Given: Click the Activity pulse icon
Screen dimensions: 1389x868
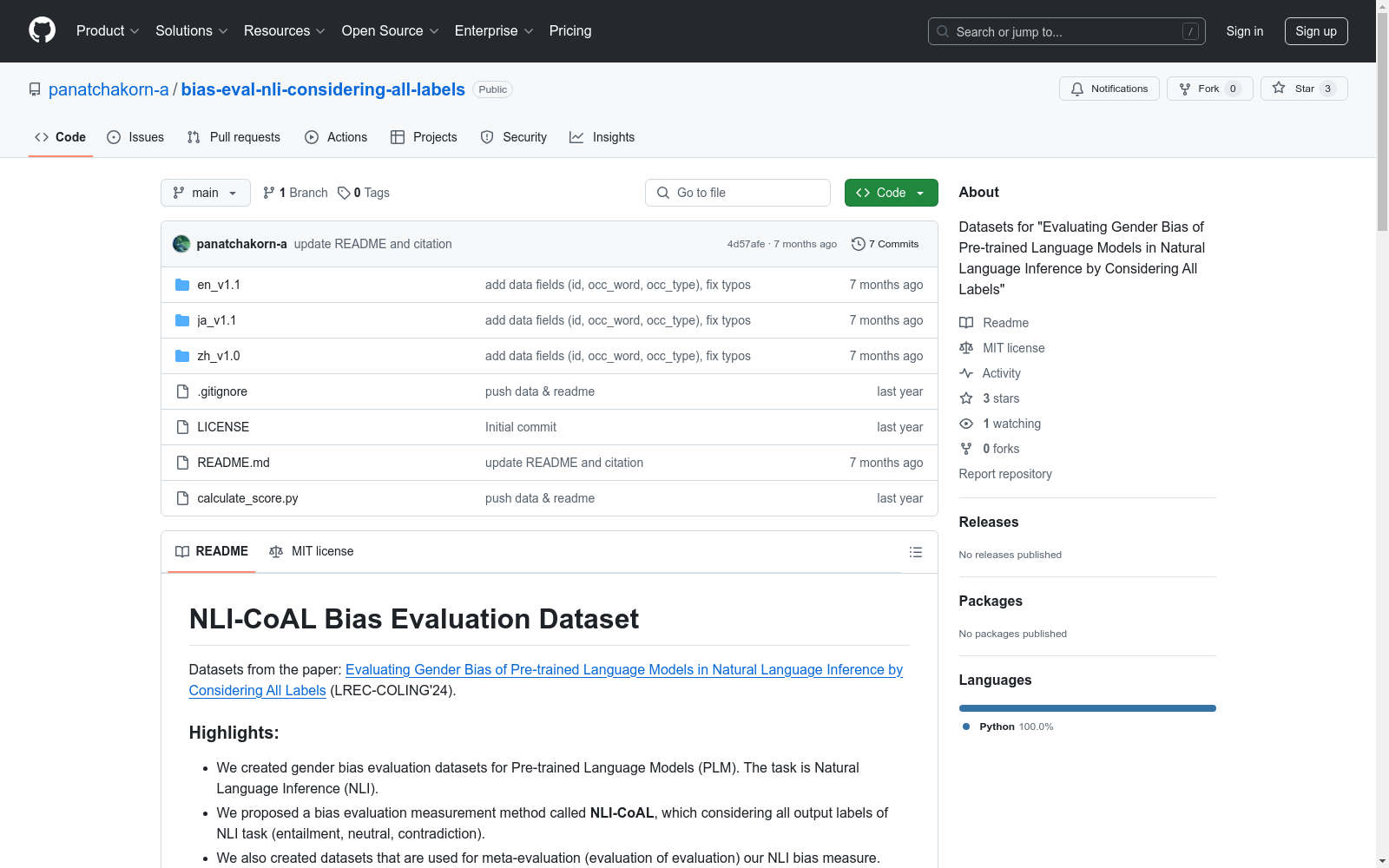Looking at the screenshot, I should pyautogui.click(x=966, y=373).
